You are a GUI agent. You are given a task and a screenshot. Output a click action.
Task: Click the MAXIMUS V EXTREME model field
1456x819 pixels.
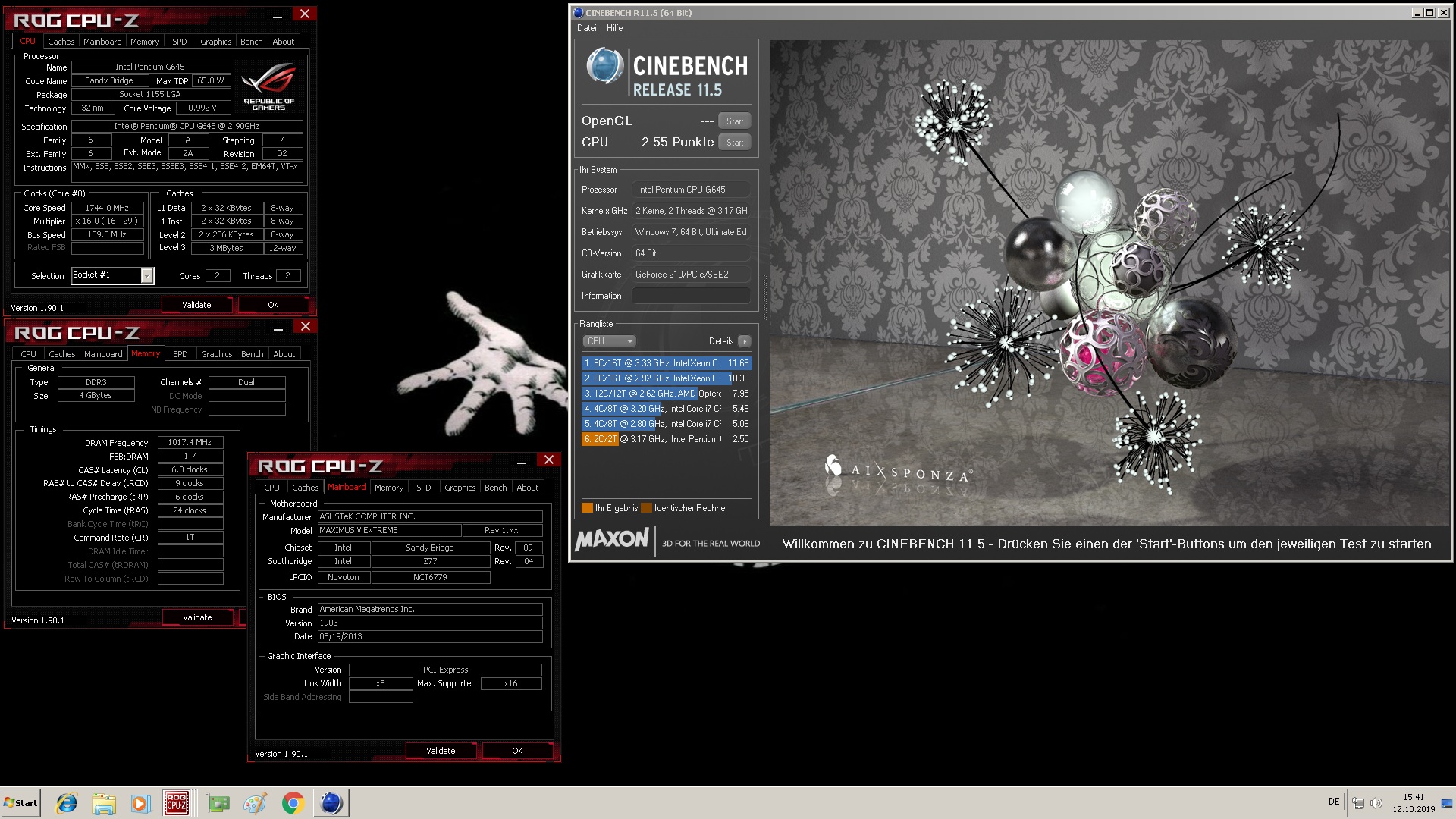point(388,530)
